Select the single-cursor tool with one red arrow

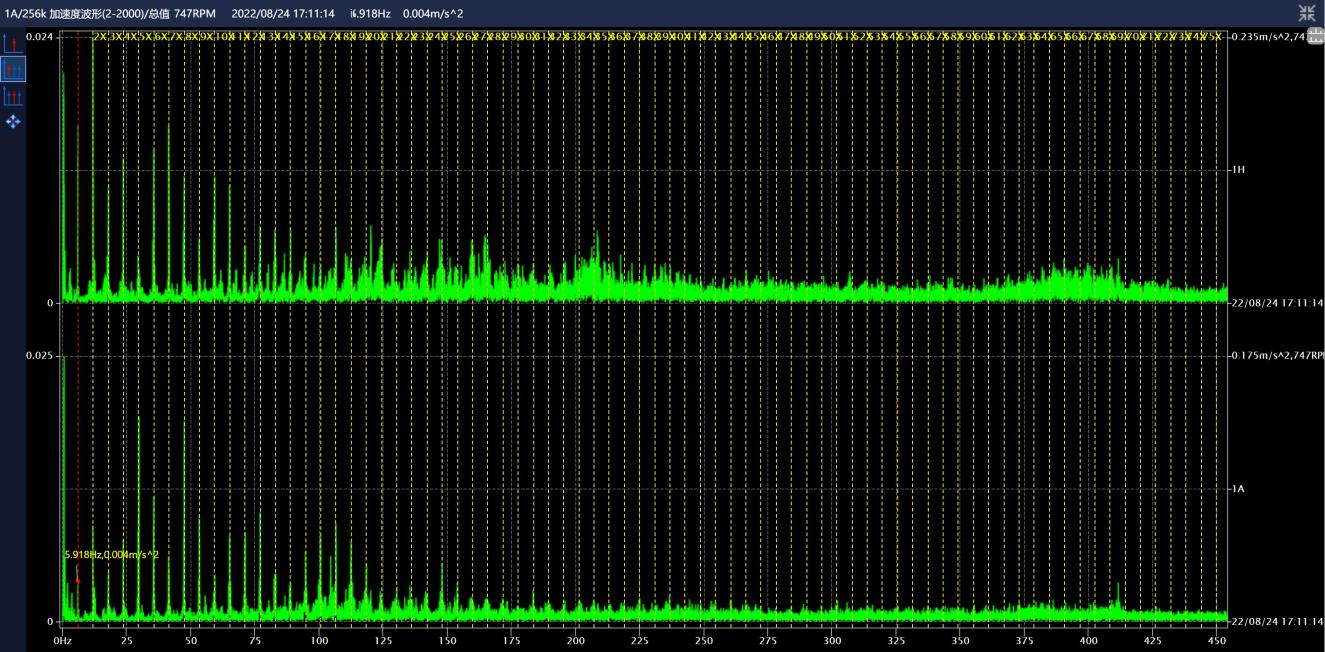(x=13, y=44)
